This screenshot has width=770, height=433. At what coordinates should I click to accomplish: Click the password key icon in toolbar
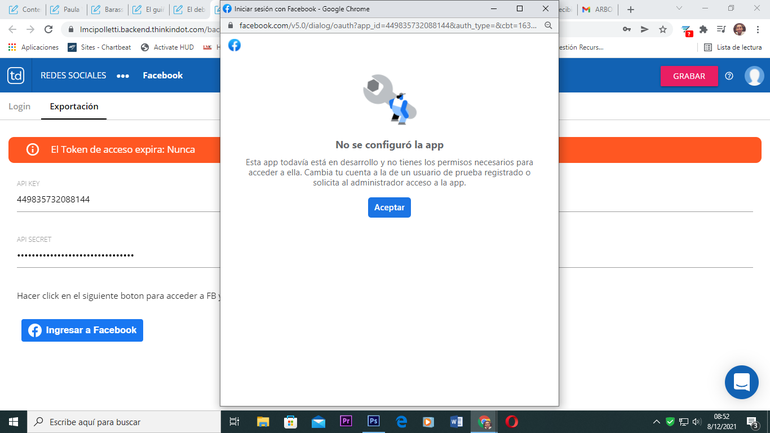coord(627,29)
